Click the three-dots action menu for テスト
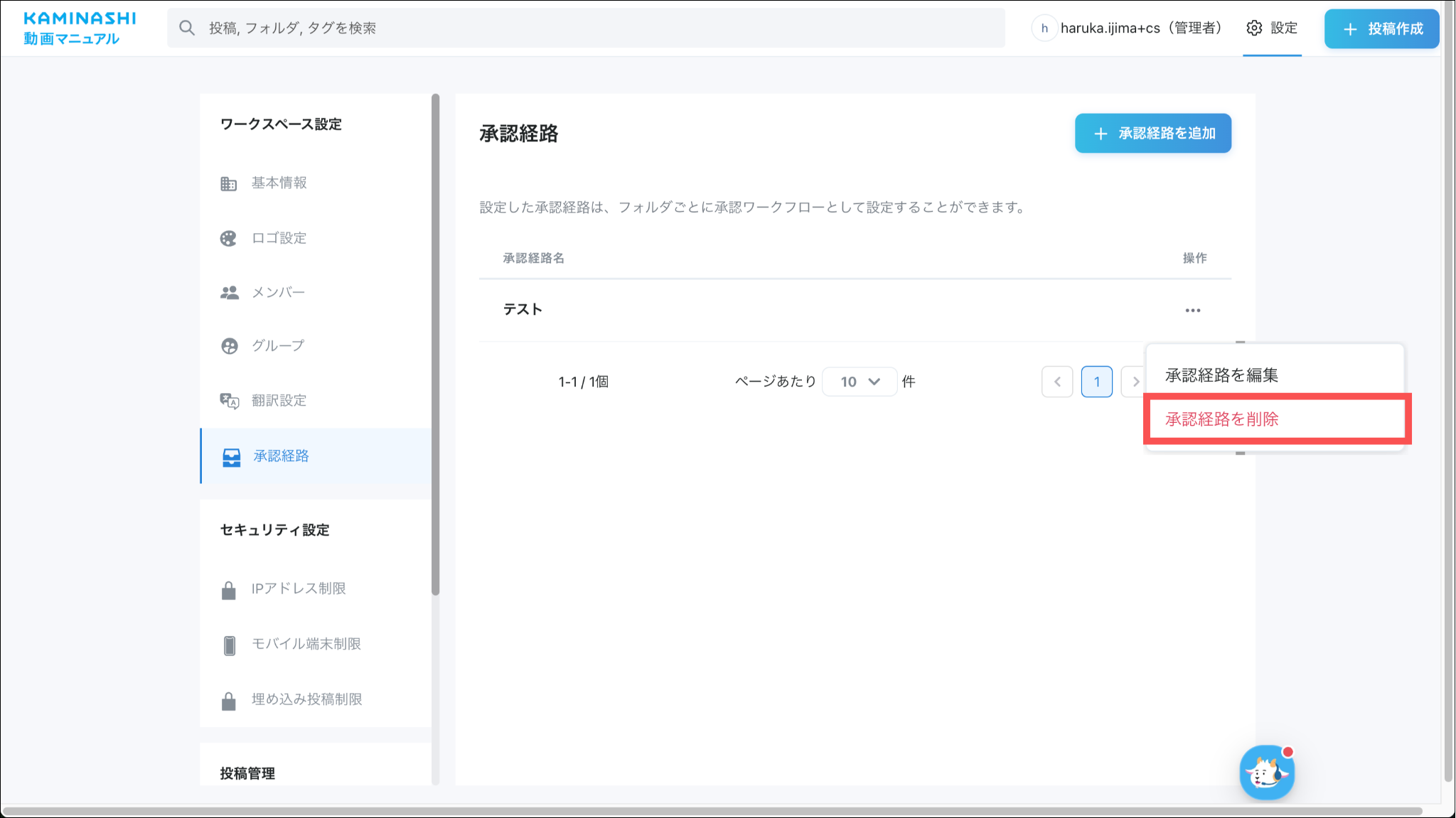The height and width of the screenshot is (818, 1456). click(x=1192, y=311)
